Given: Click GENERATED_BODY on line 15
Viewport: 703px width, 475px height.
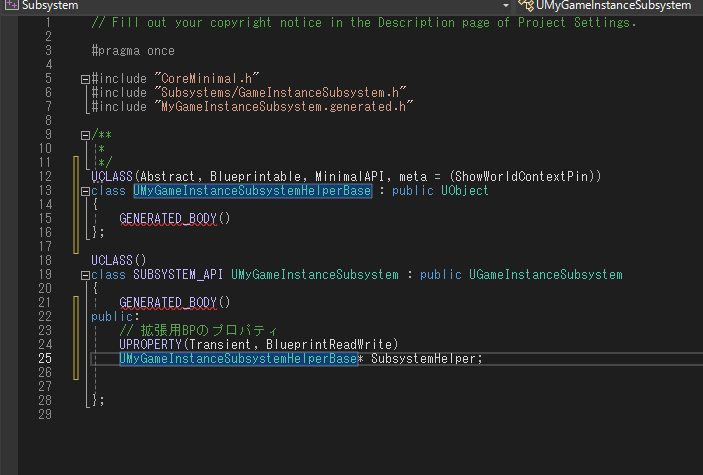Looking at the screenshot, I should [x=168, y=218].
